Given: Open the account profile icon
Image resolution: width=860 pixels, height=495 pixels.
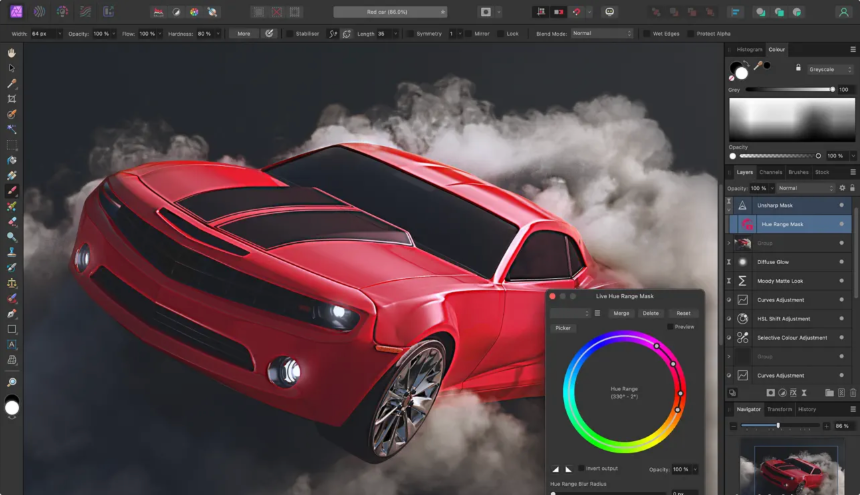Looking at the screenshot, I should [x=844, y=12].
